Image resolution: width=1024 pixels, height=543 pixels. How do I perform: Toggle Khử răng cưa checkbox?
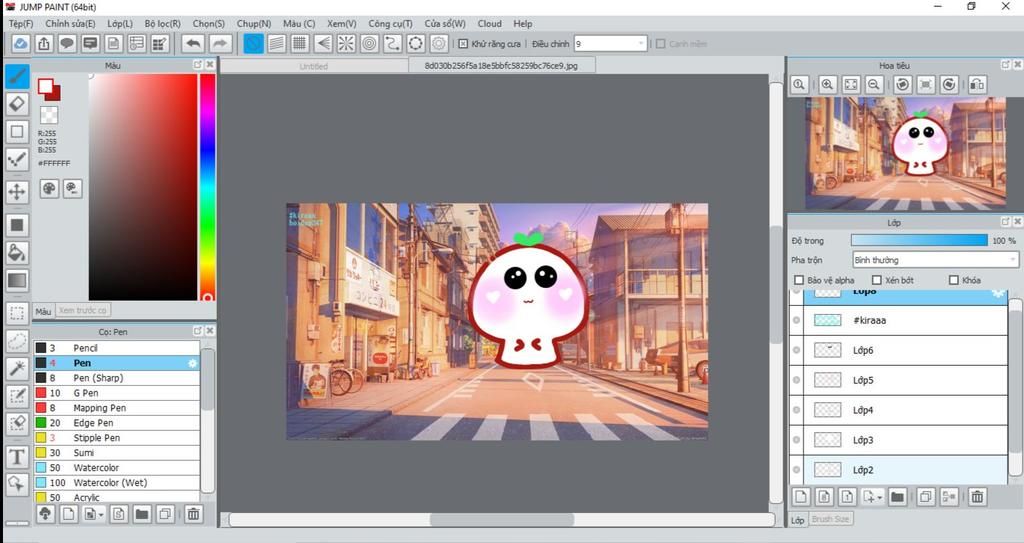click(463, 44)
